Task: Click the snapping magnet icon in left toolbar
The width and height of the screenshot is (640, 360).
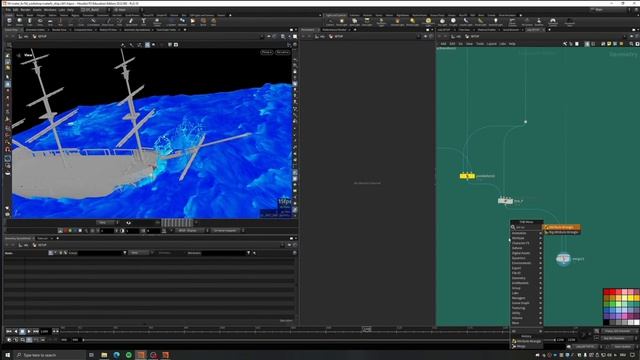Action: pos(7,149)
